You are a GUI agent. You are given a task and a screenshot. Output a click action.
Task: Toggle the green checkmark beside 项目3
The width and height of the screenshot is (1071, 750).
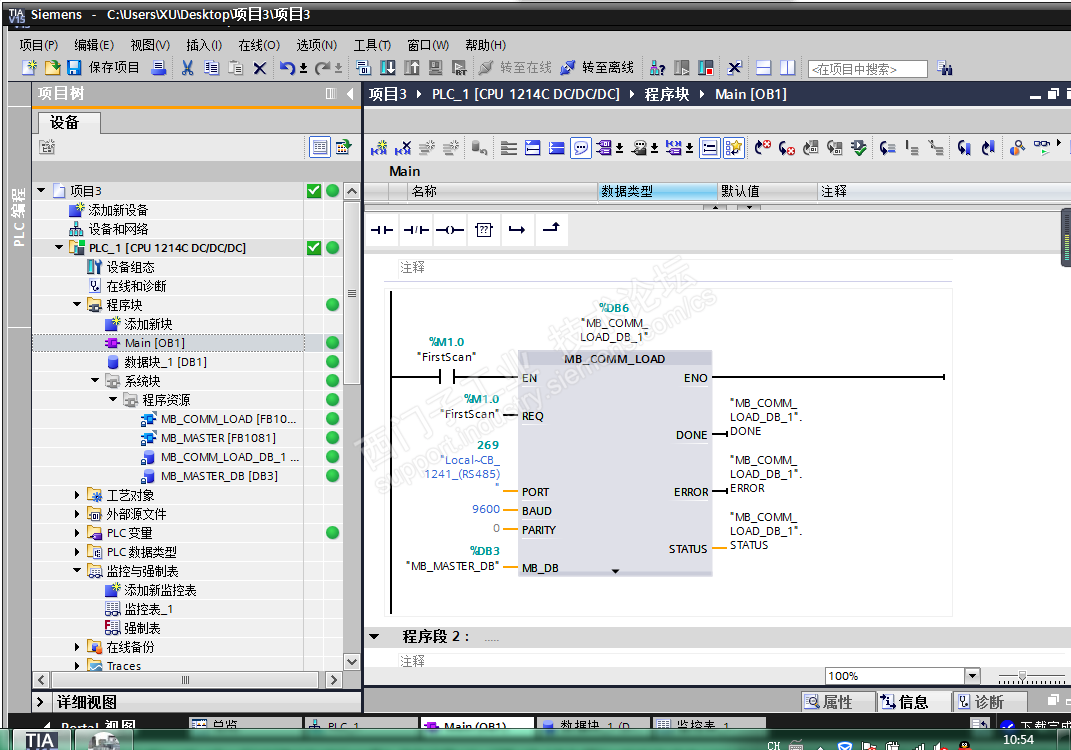[314, 191]
